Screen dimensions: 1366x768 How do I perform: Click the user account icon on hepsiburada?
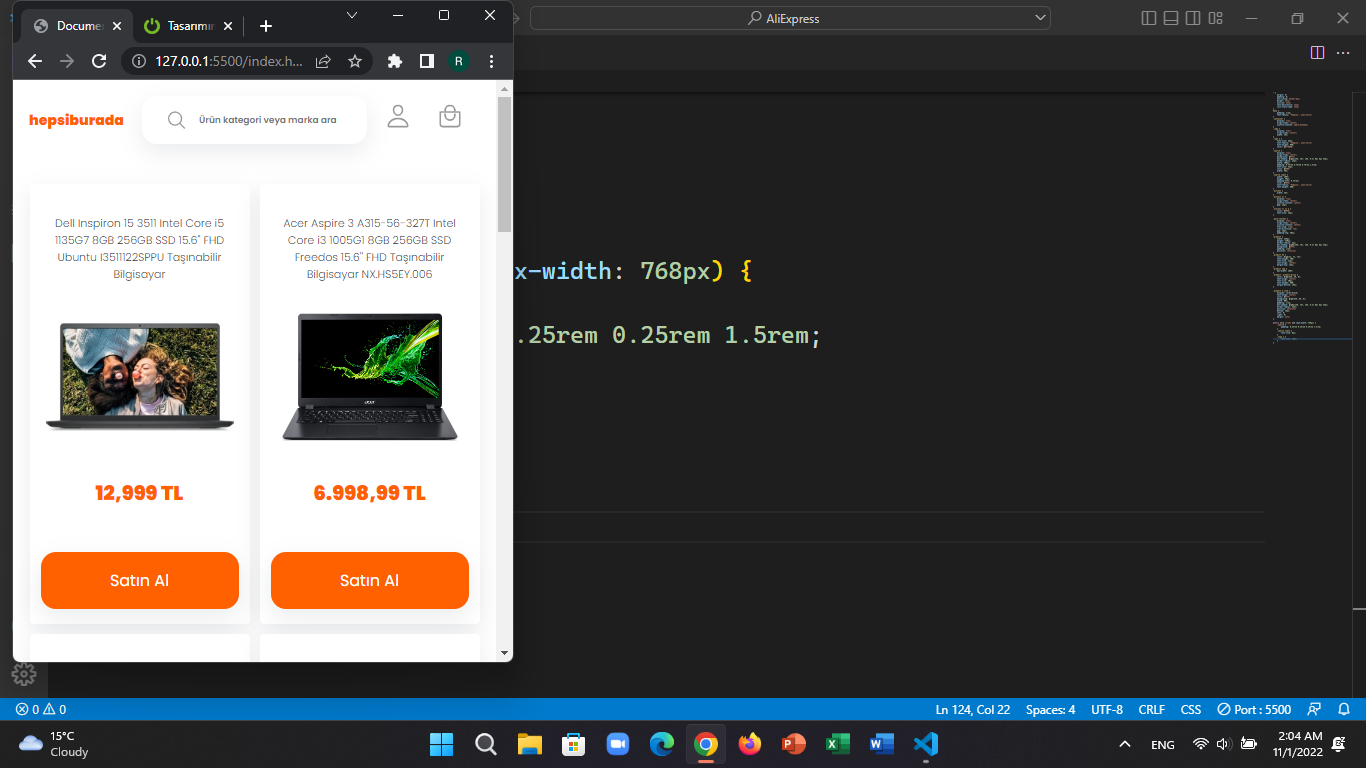pos(398,117)
